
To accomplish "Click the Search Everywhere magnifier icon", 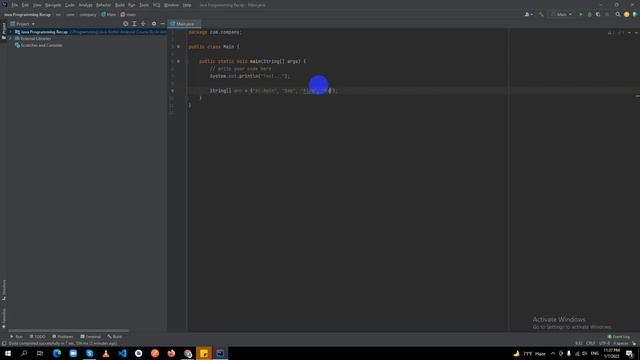I will pos(618,14).
